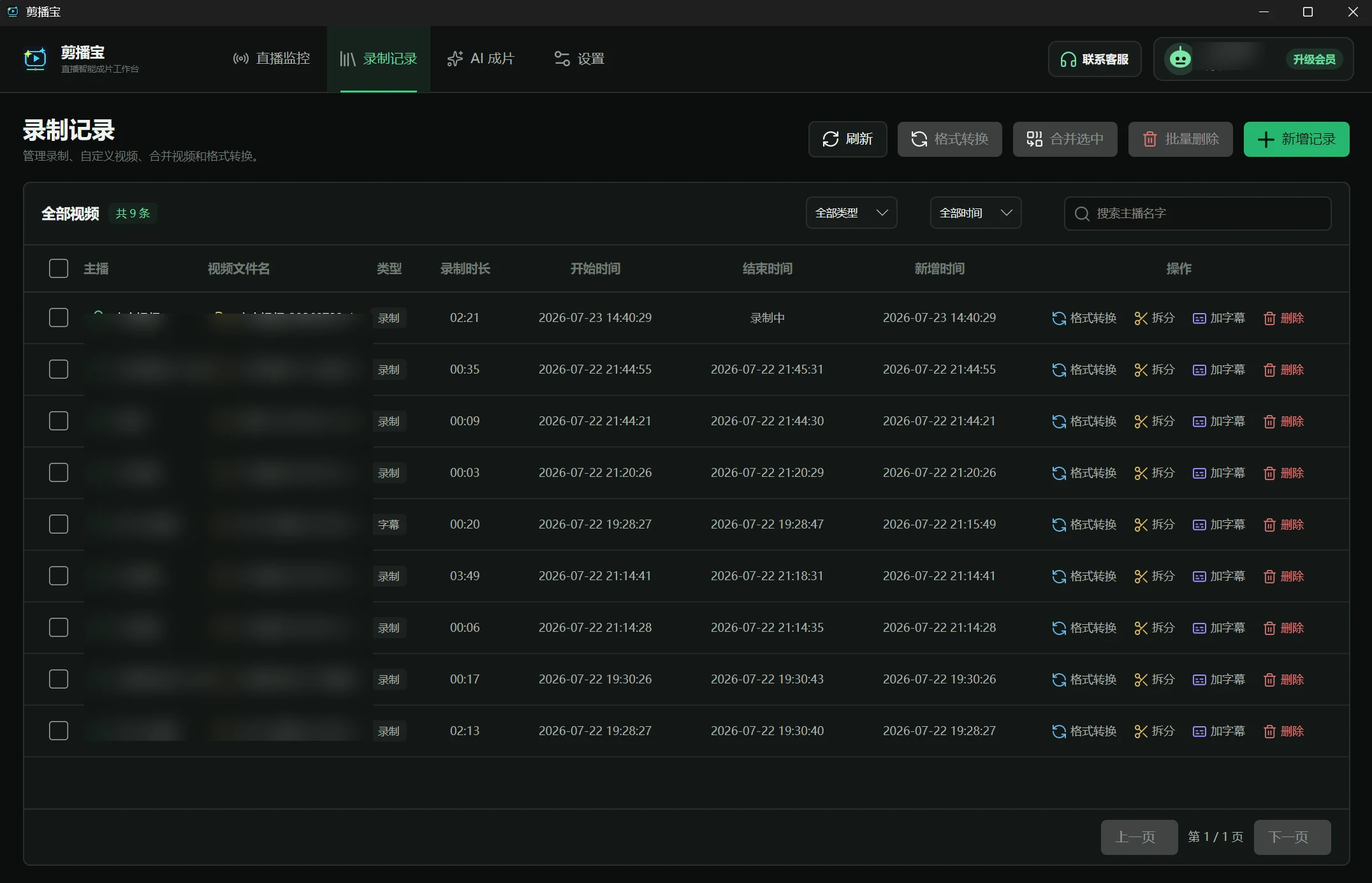
Task: Select the checkbox of the 字幕 type row
Action: (59, 524)
